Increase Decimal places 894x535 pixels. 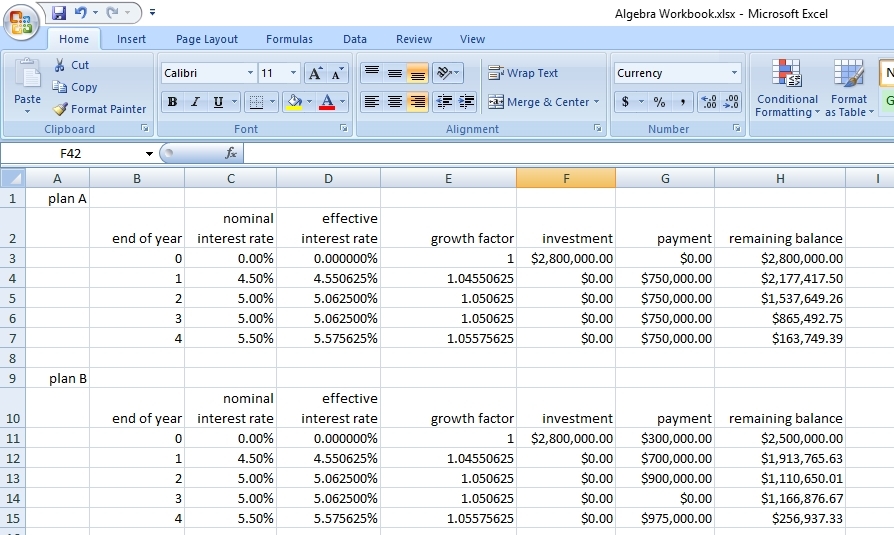pos(709,102)
